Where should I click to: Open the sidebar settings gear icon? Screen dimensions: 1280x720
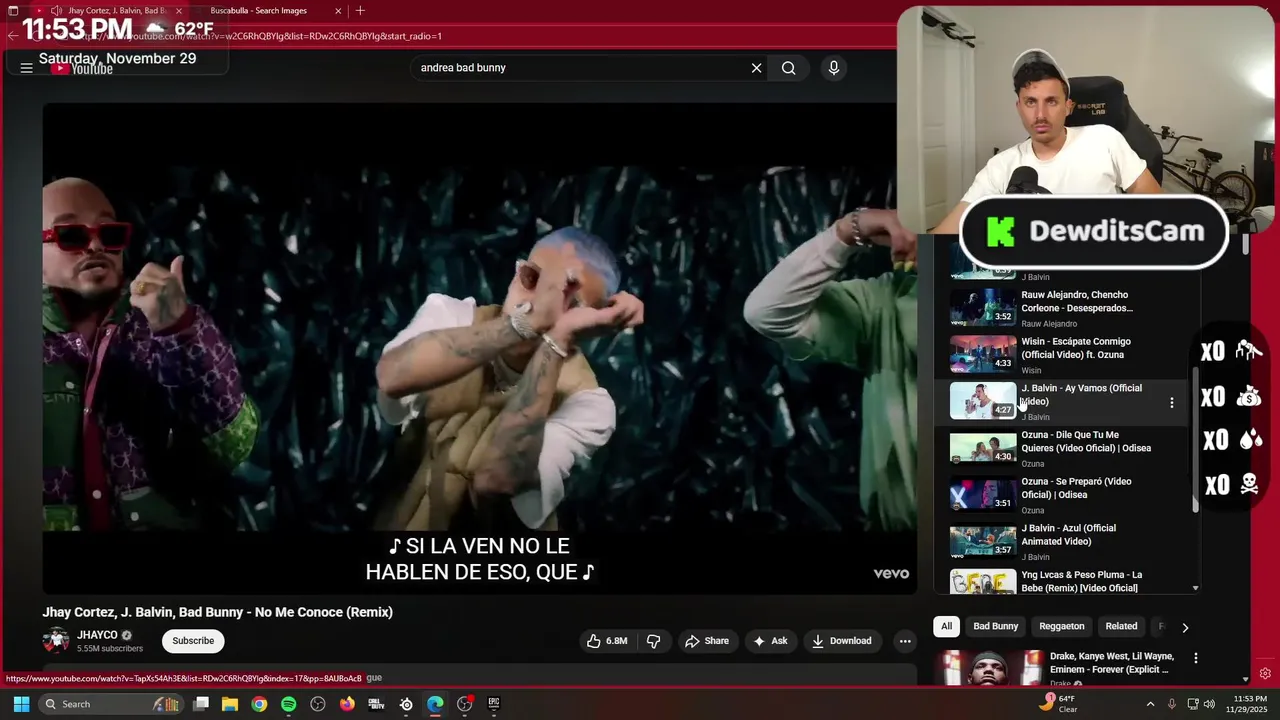pyautogui.click(x=1265, y=674)
